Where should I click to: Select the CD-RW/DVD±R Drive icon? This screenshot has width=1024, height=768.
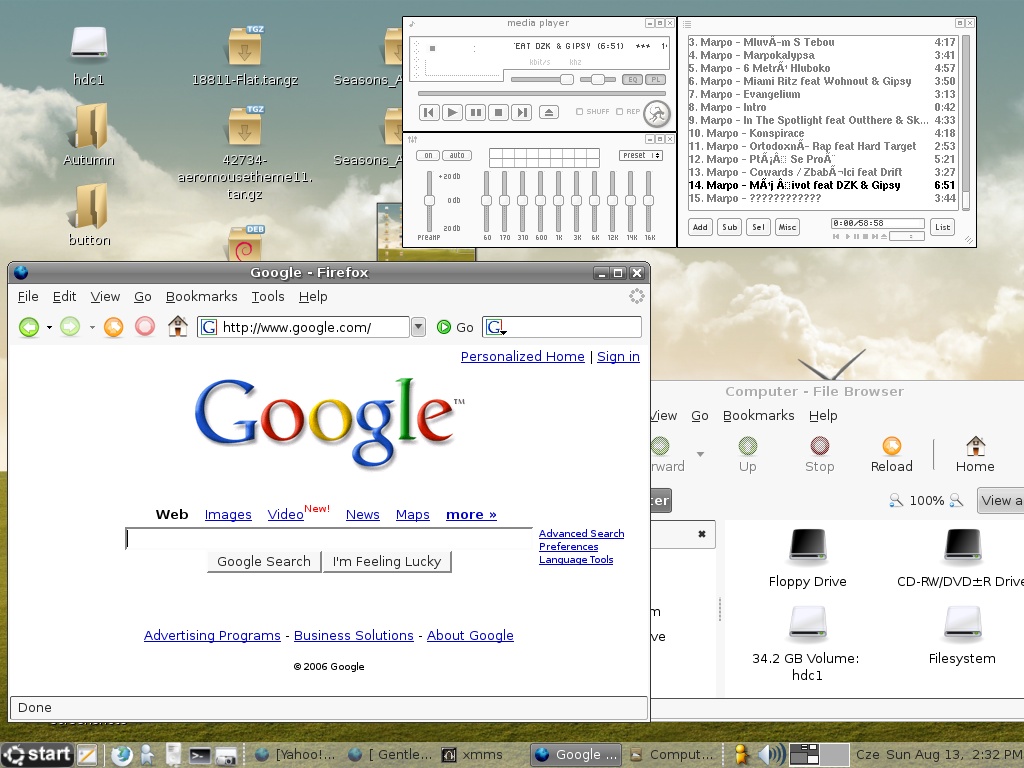pyautogui.click(x=963, y=546)
